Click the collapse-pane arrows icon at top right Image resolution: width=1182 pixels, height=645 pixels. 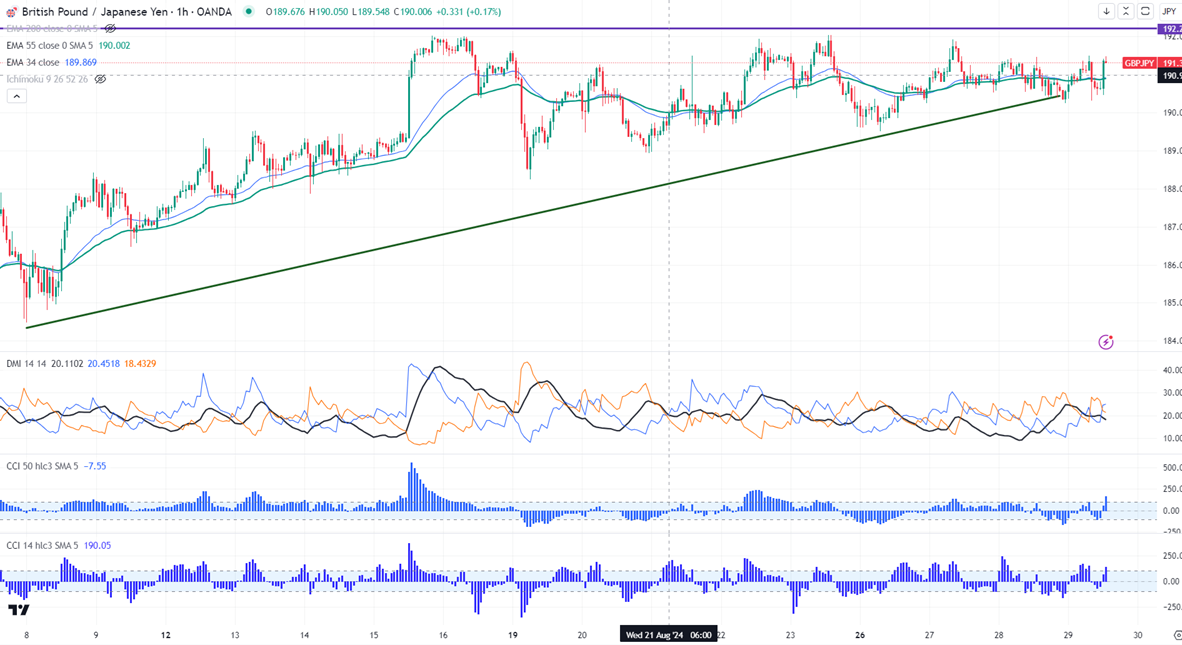tap(1125, 11)
